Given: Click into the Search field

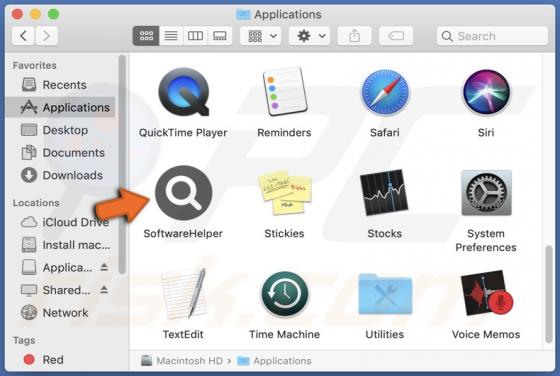Looking at the screenshot, I should 492,36.
